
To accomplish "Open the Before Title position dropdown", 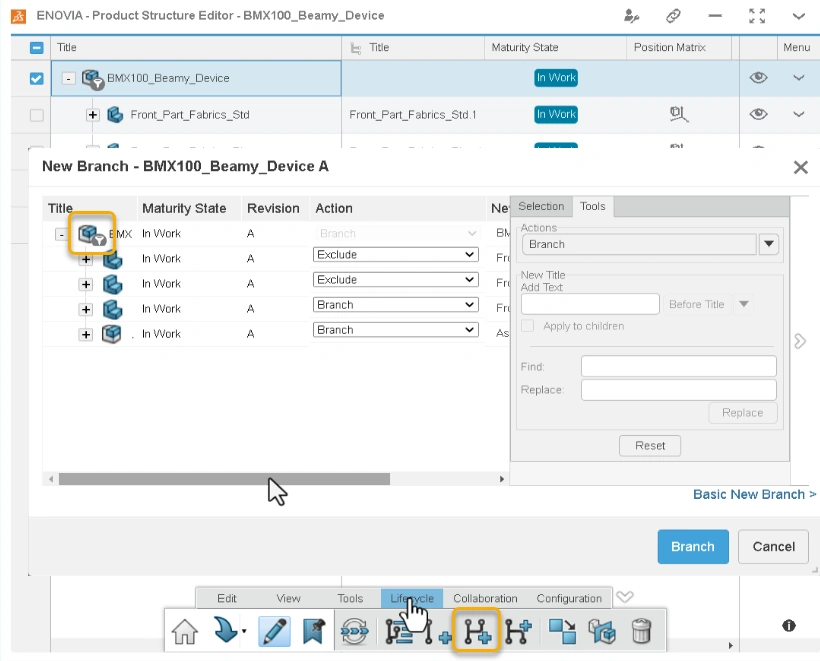I will coord(744,304).
